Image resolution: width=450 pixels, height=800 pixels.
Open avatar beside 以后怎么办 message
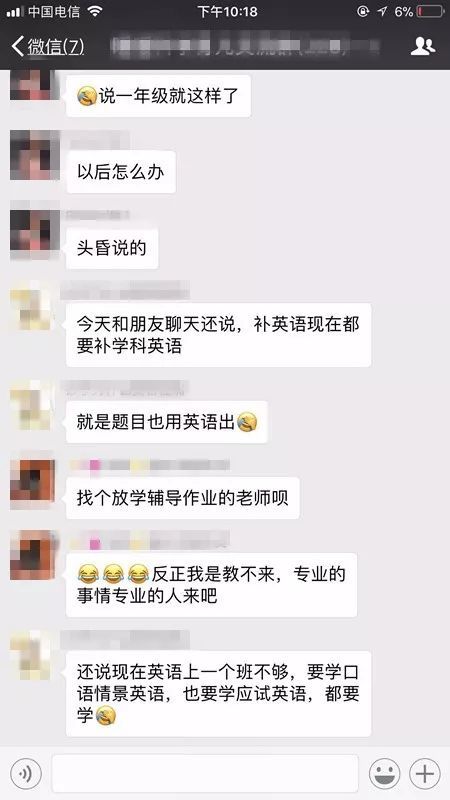point(33,155)
